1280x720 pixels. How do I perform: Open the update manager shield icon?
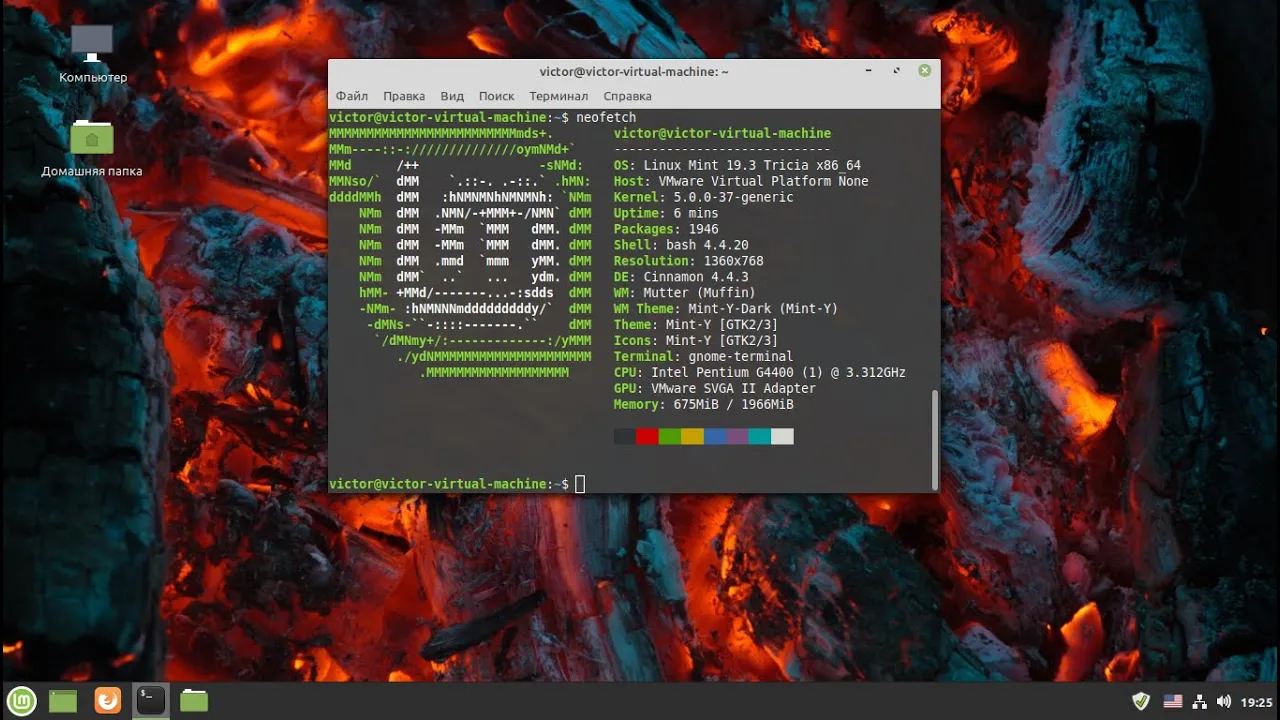[x=1141, y=701]
